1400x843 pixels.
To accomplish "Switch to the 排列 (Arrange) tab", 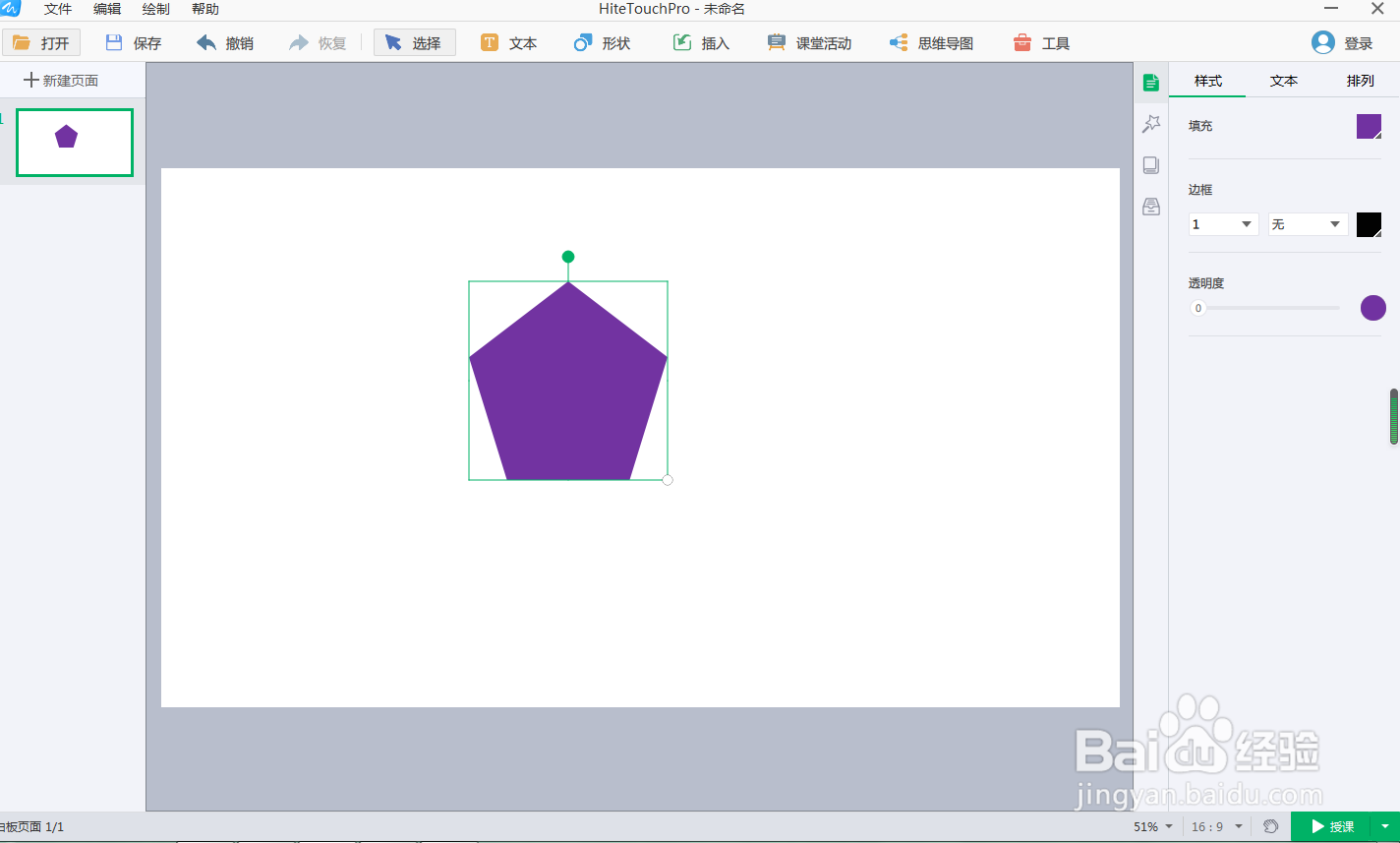I will tap(1359, 82).
